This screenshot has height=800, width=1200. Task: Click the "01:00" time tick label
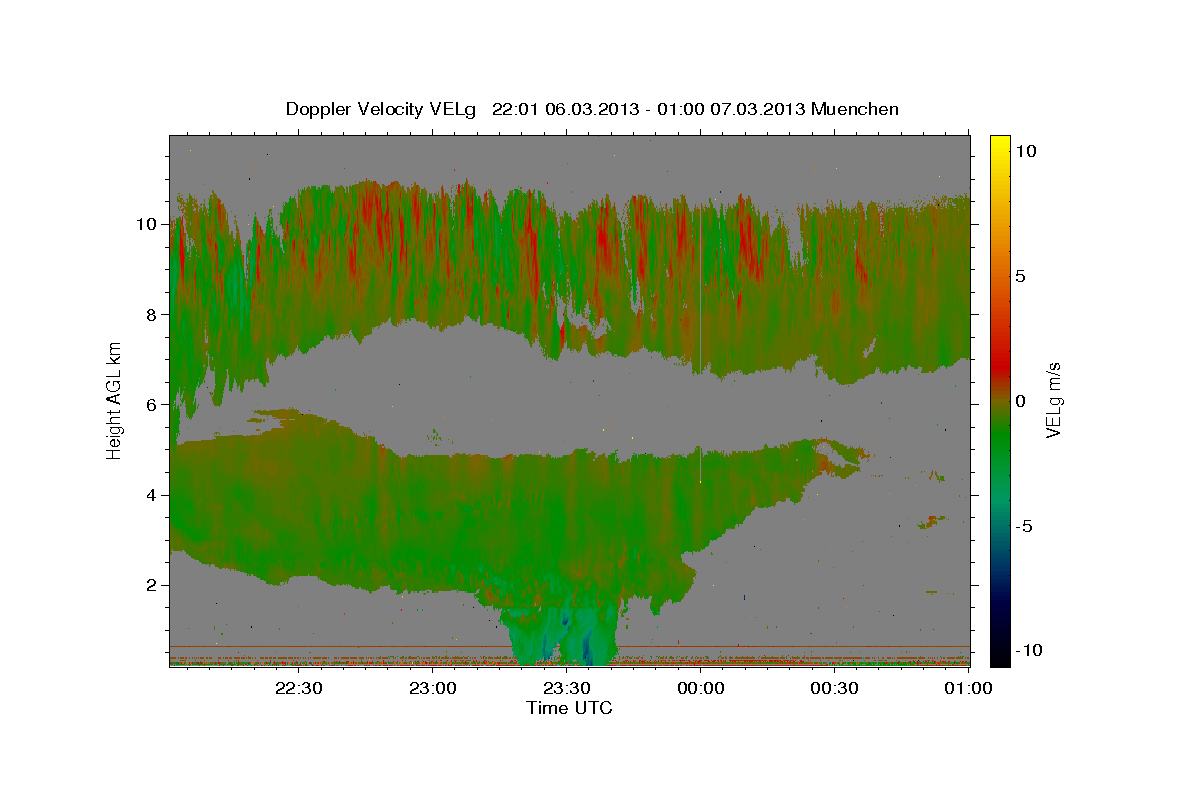tap(967, 688)
